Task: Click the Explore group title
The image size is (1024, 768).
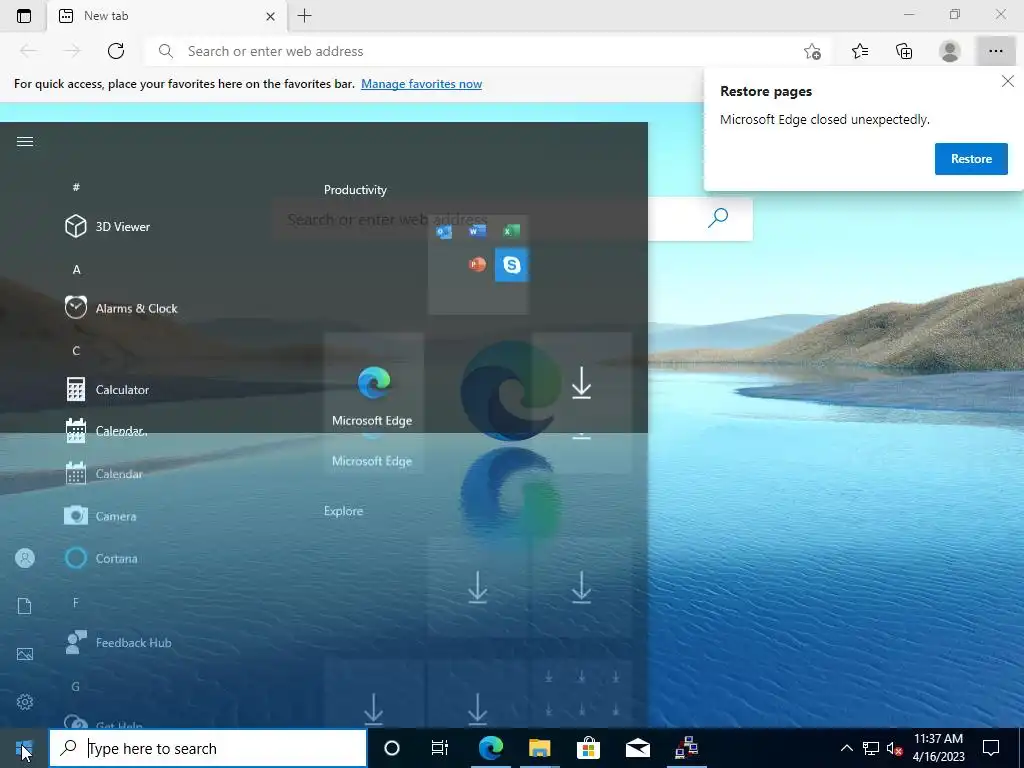Action: [x=344, y=511]
